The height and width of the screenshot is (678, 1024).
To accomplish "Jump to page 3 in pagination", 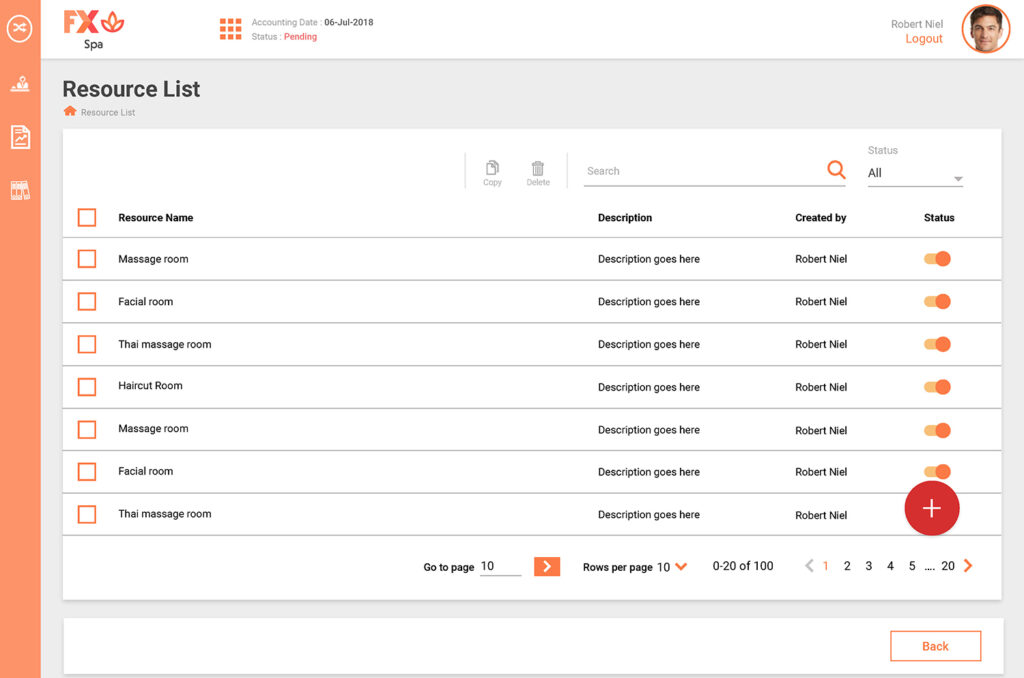I will point(868,566).
